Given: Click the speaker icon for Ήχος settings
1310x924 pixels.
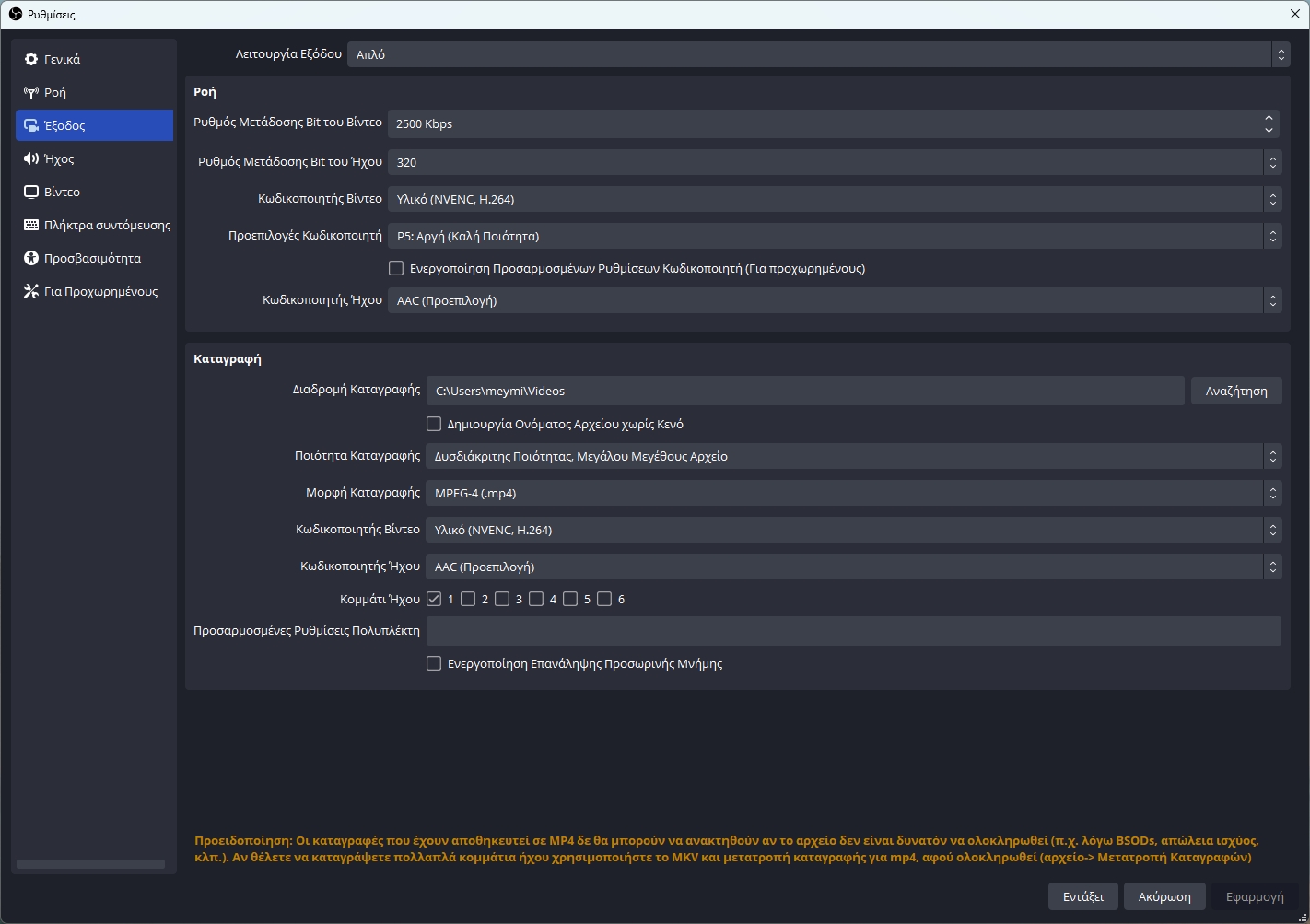Looking at the screenshot, I should click(31, 158).
